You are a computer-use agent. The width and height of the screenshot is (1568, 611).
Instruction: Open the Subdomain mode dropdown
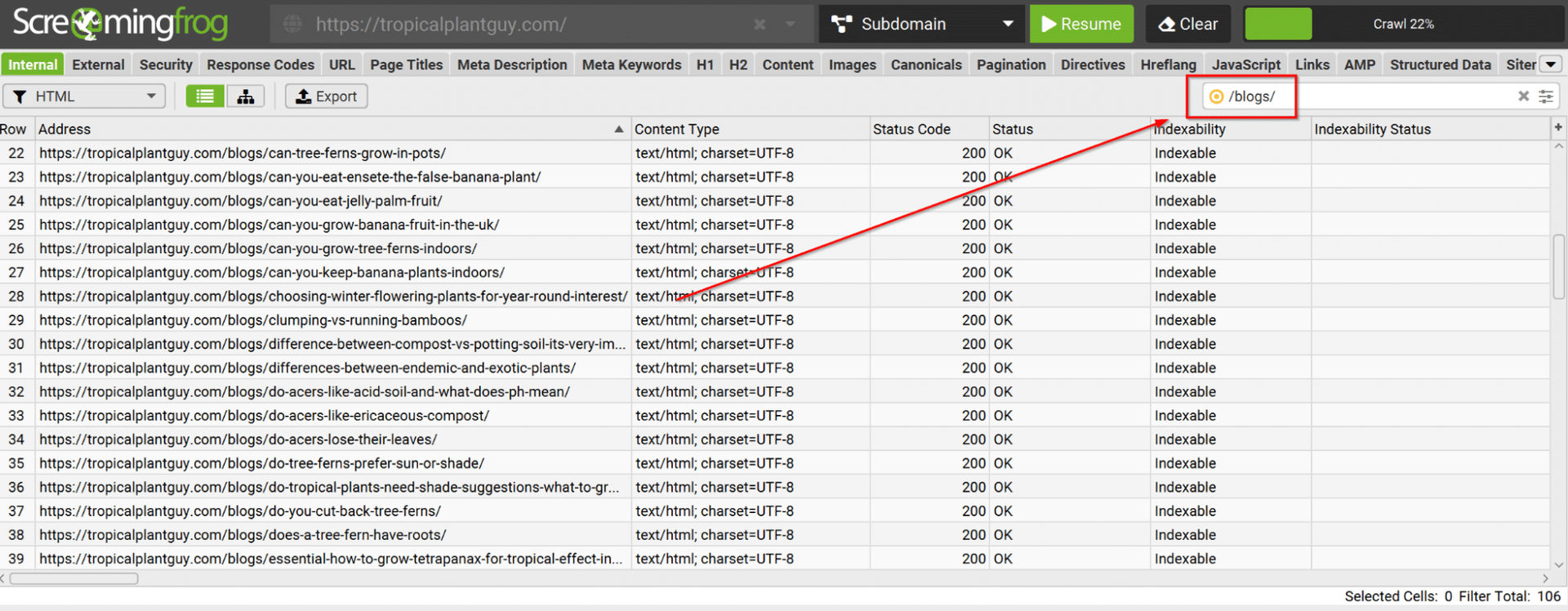tap(922, 24)
